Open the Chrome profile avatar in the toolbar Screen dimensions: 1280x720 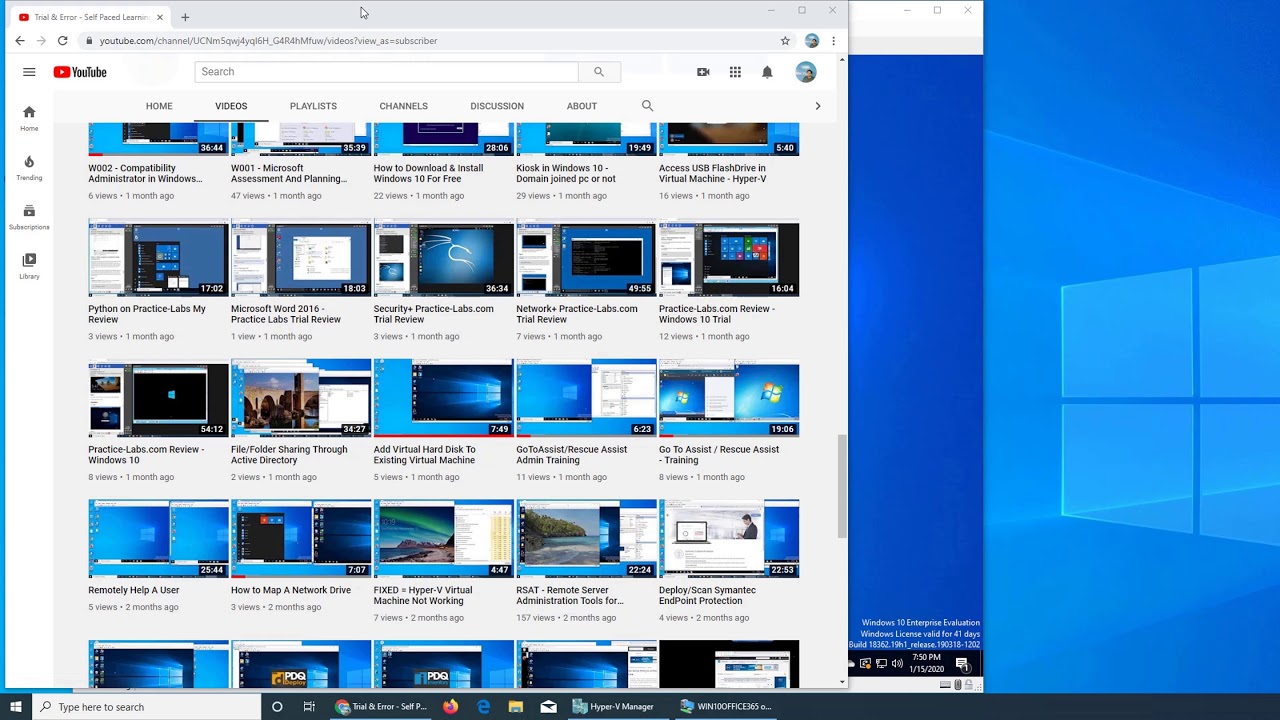812,41
